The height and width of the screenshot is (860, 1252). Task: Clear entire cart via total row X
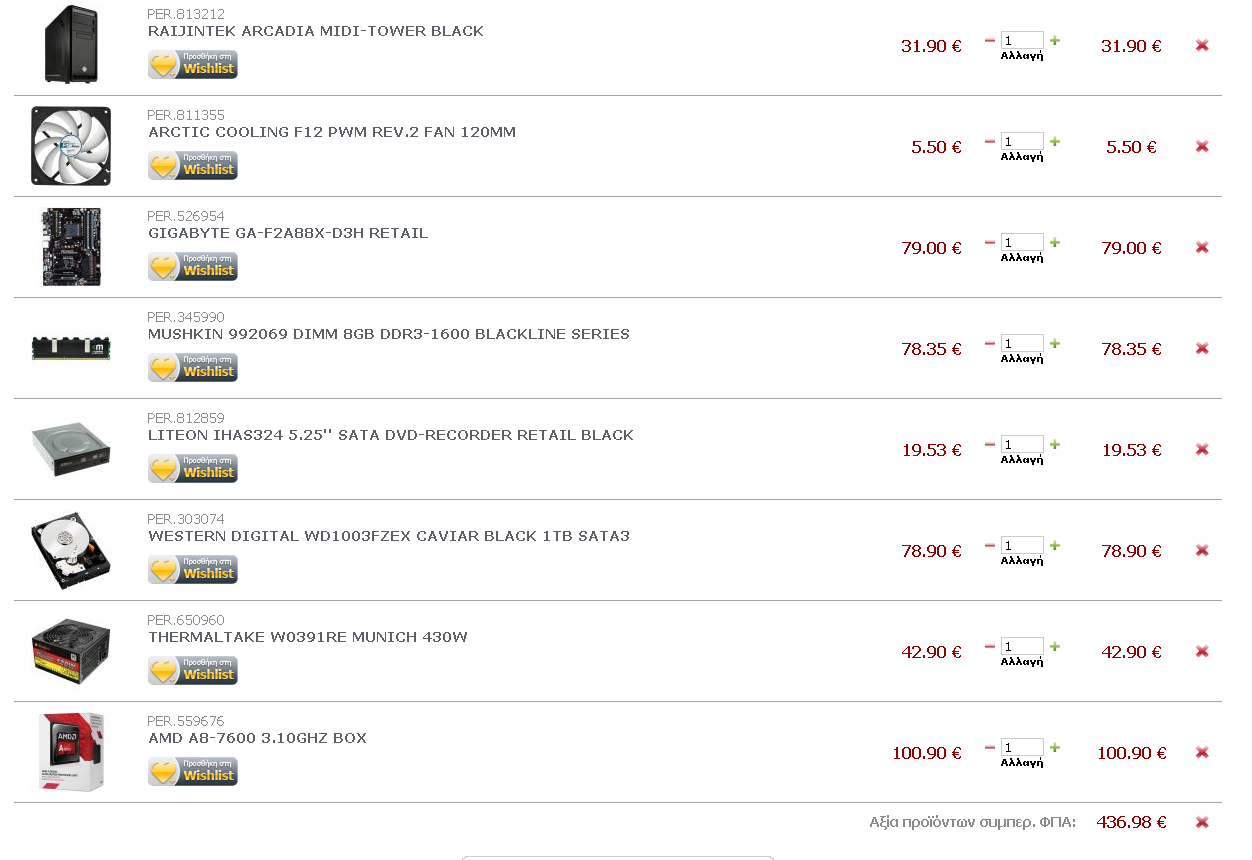[1202, 822]
